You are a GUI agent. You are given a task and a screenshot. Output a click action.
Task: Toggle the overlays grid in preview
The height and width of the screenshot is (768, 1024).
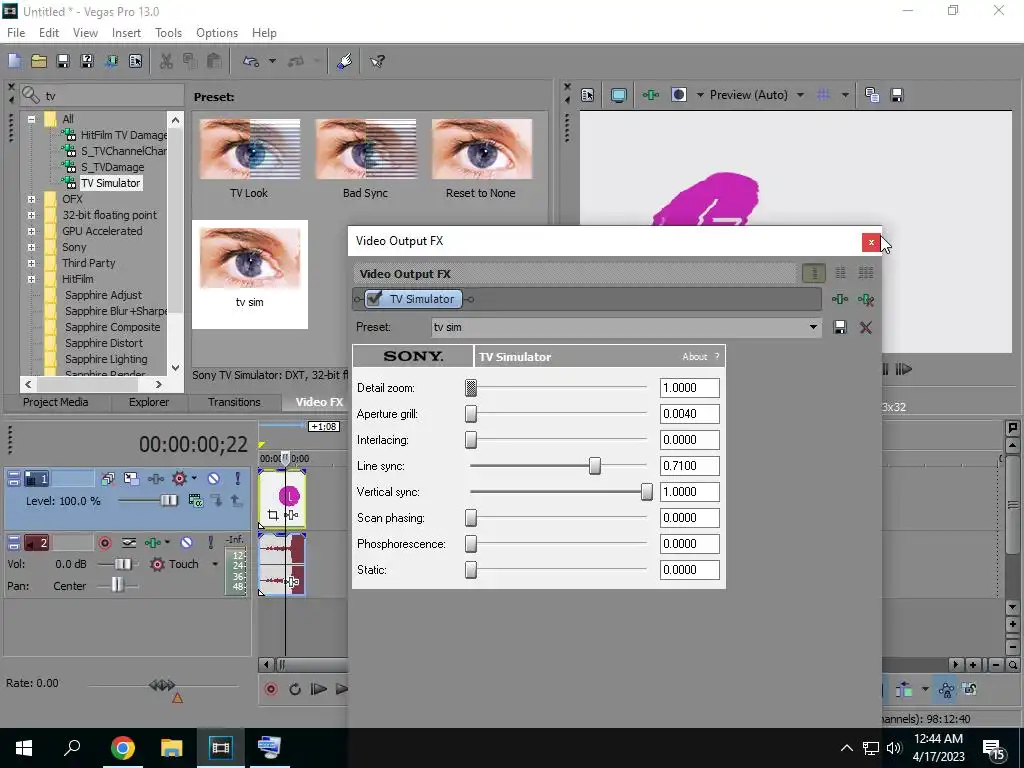823,95
